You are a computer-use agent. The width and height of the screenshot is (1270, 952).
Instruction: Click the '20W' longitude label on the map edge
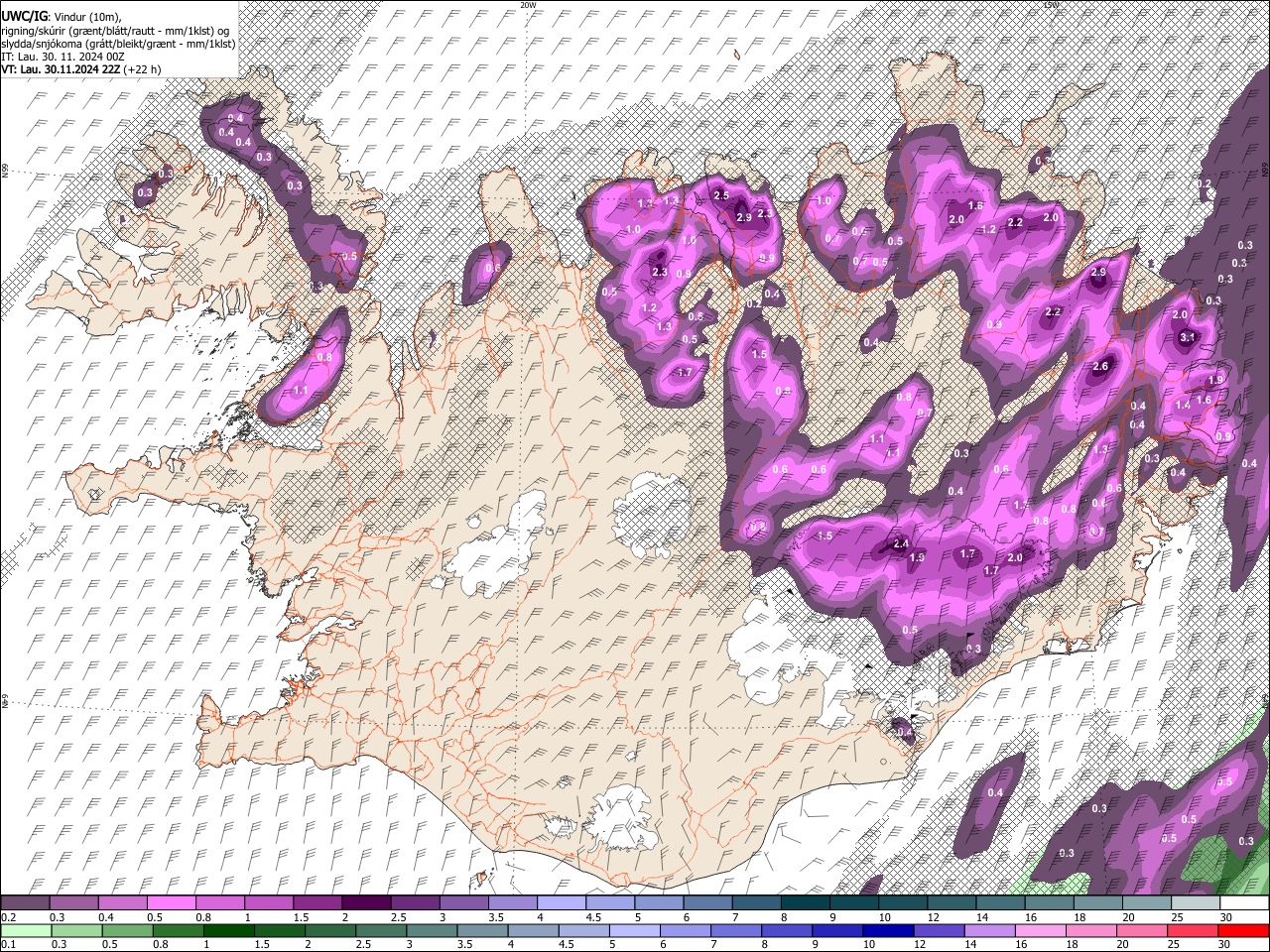[x=528, y=5]
